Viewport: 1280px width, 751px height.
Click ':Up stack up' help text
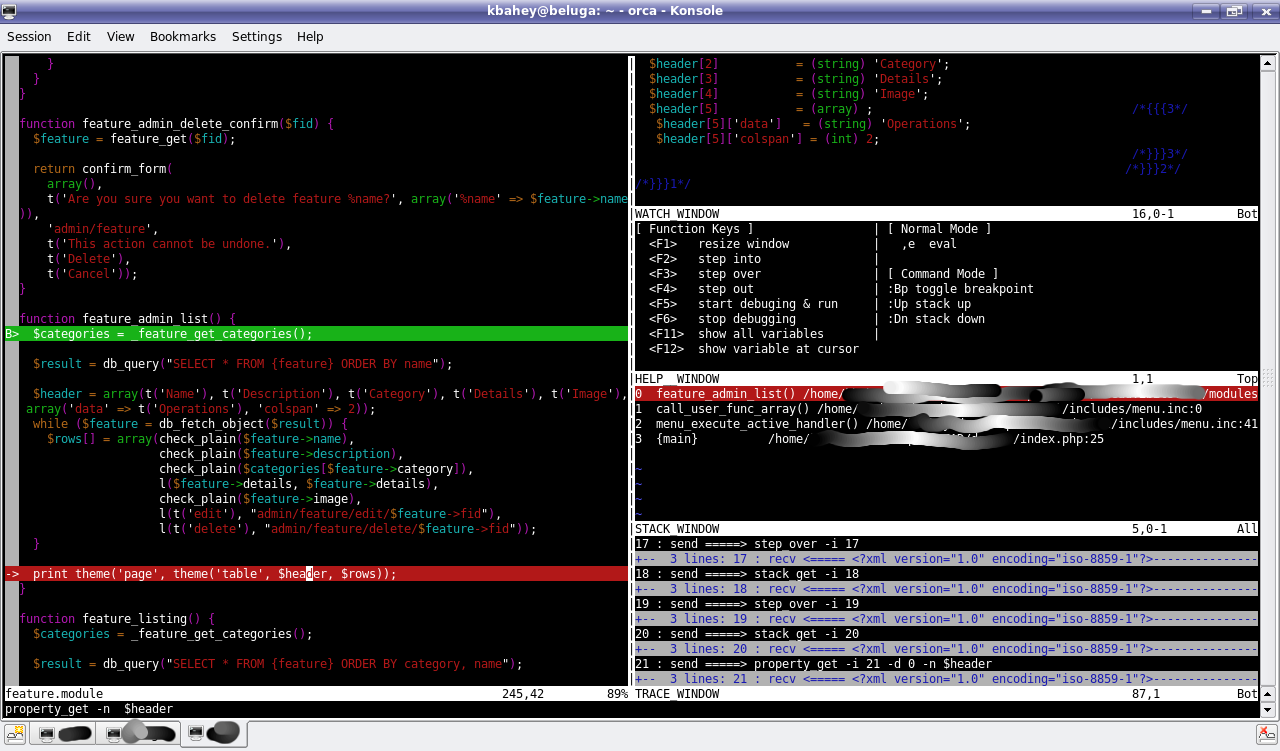coord(929,304)
